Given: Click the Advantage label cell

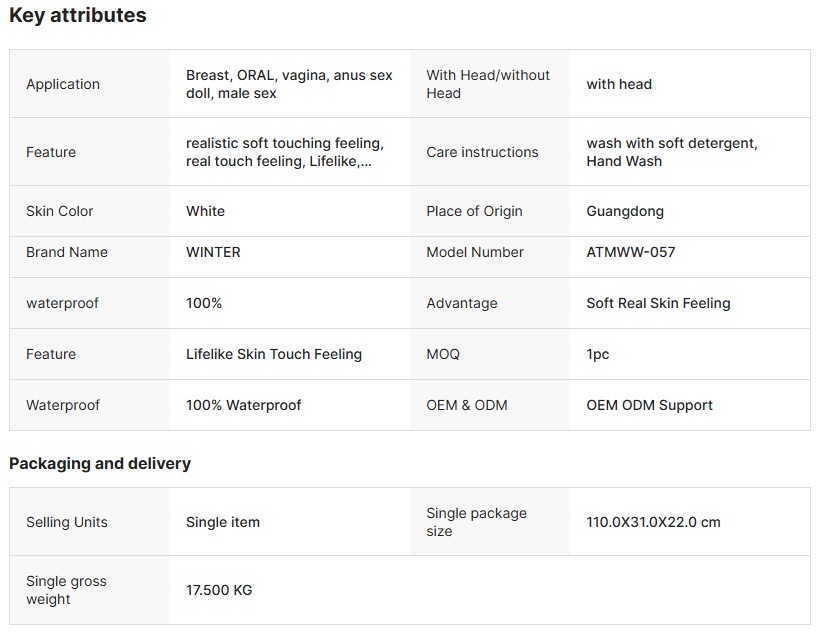Looking at the screenshot, I should 490,303.
